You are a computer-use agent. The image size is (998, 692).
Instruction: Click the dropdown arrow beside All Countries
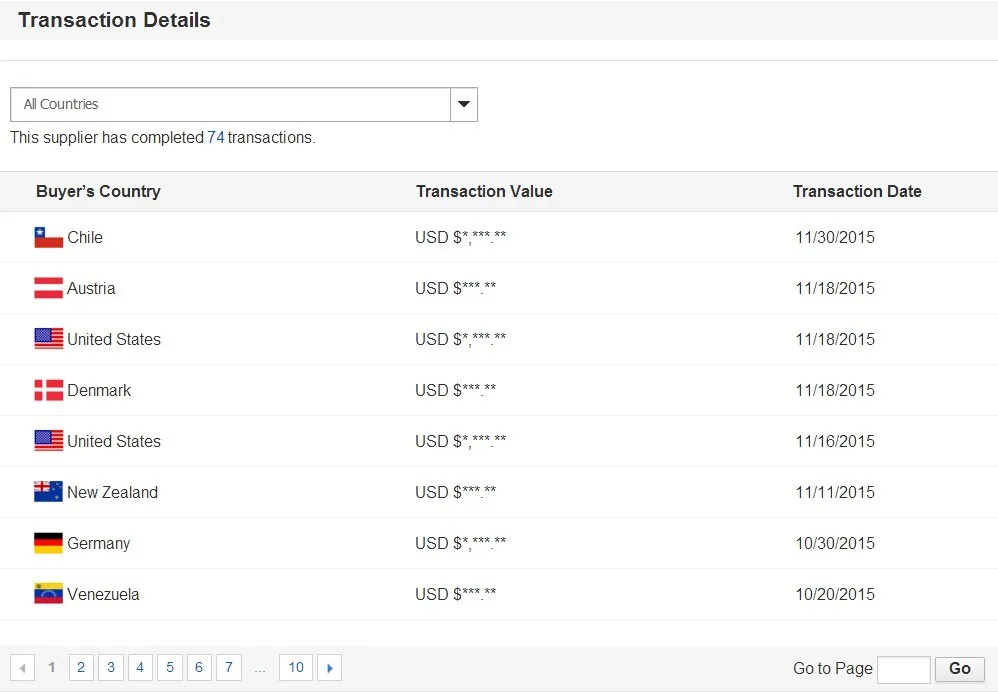point(464,104)
